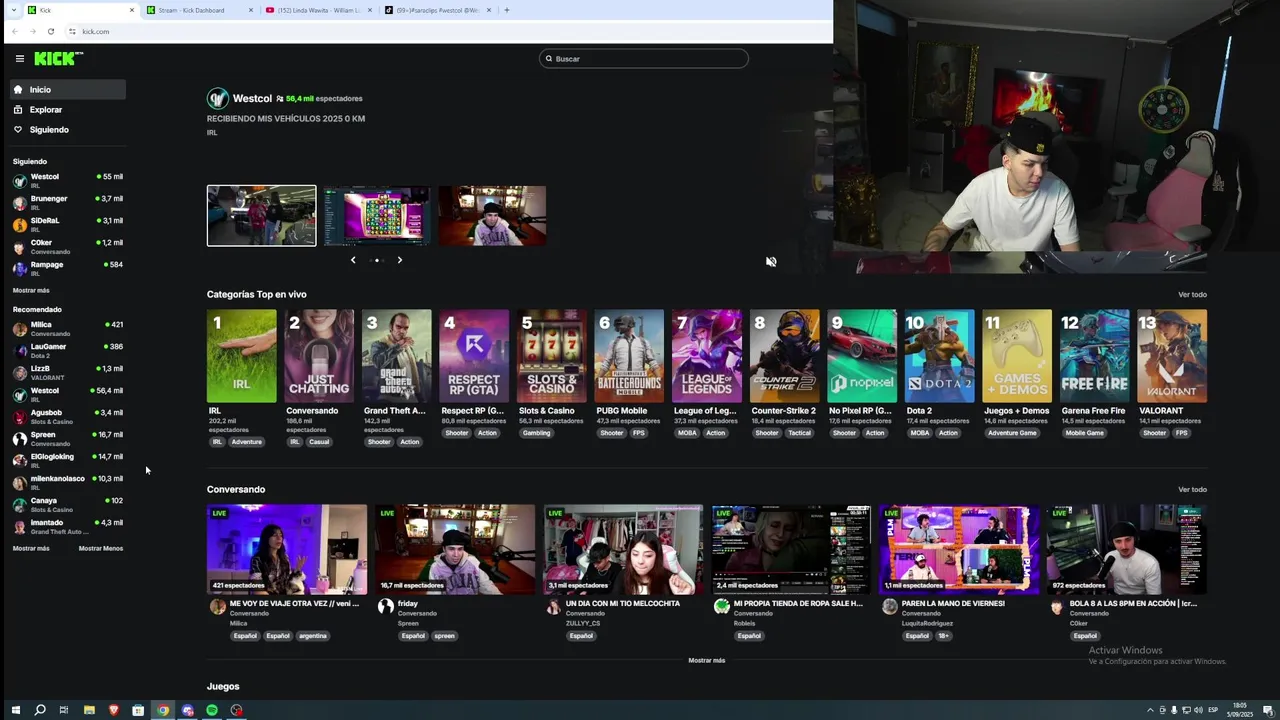Viewport: 1280px width, 720px height.
Task: Open Spreen's friday stream thumbnail
Action: coord(455,549)
